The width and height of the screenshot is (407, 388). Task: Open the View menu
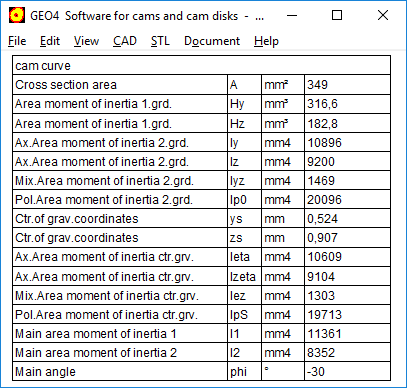(86, 41)
